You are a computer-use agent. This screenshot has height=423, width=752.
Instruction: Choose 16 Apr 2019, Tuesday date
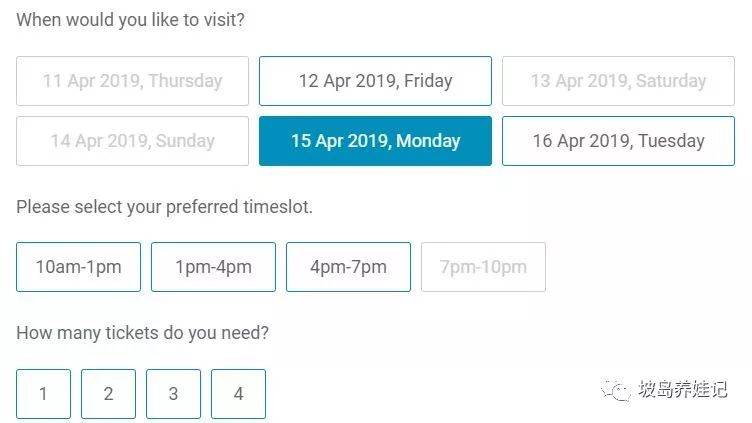click(618, 141)
